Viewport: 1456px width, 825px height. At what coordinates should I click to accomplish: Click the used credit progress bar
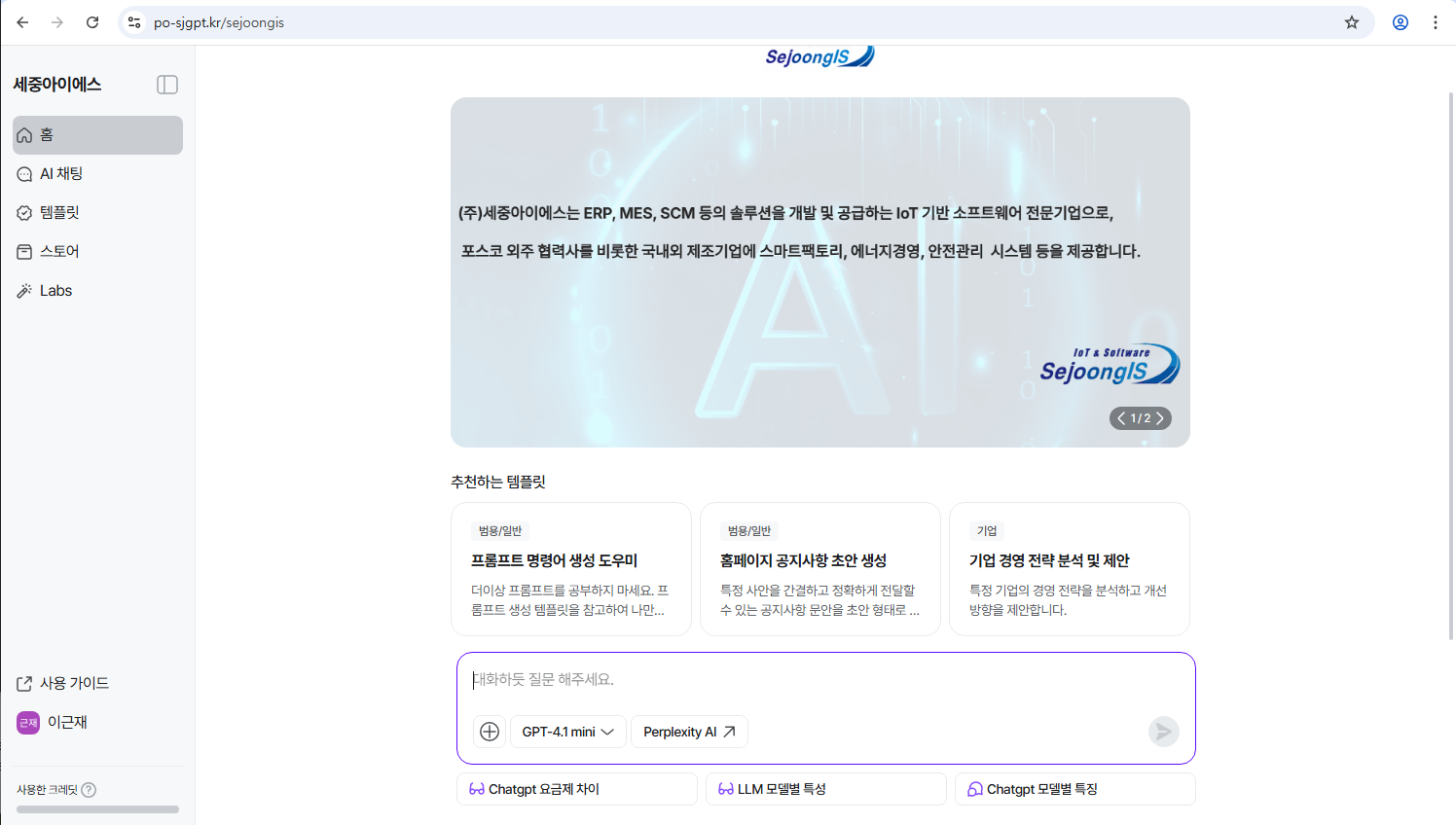pos(97,809)
